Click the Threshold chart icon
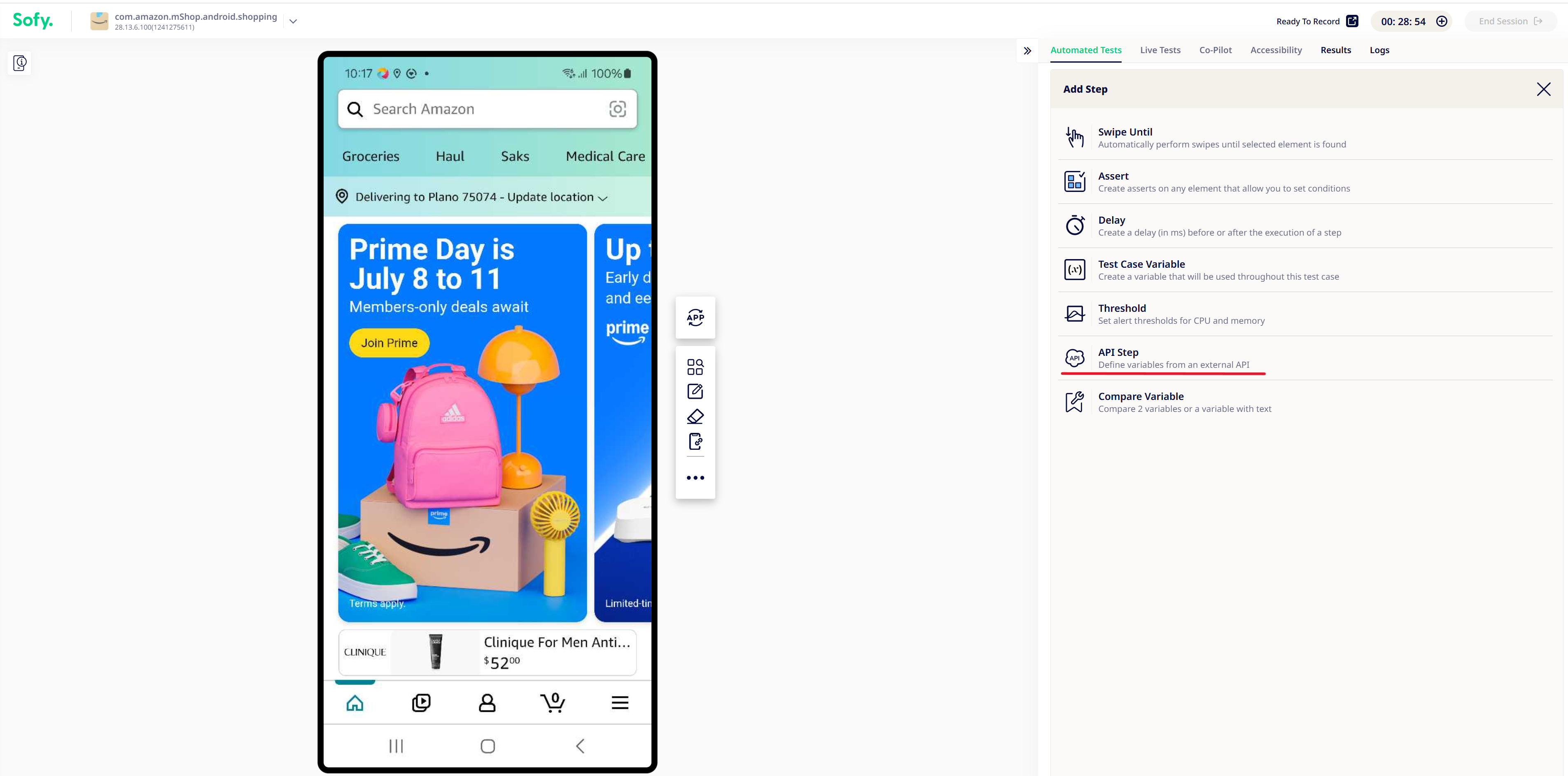The height and width of the screenshot is (776, 1568). 1074,314
